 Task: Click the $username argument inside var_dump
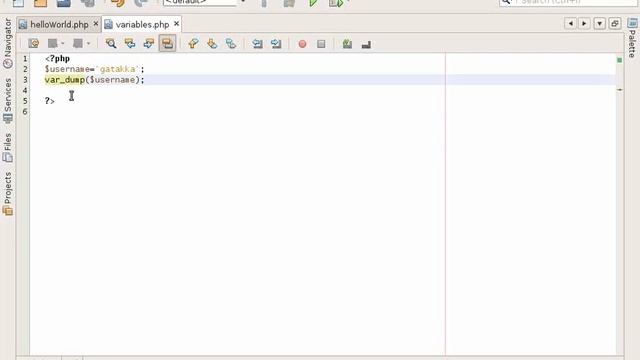(112, 80)
